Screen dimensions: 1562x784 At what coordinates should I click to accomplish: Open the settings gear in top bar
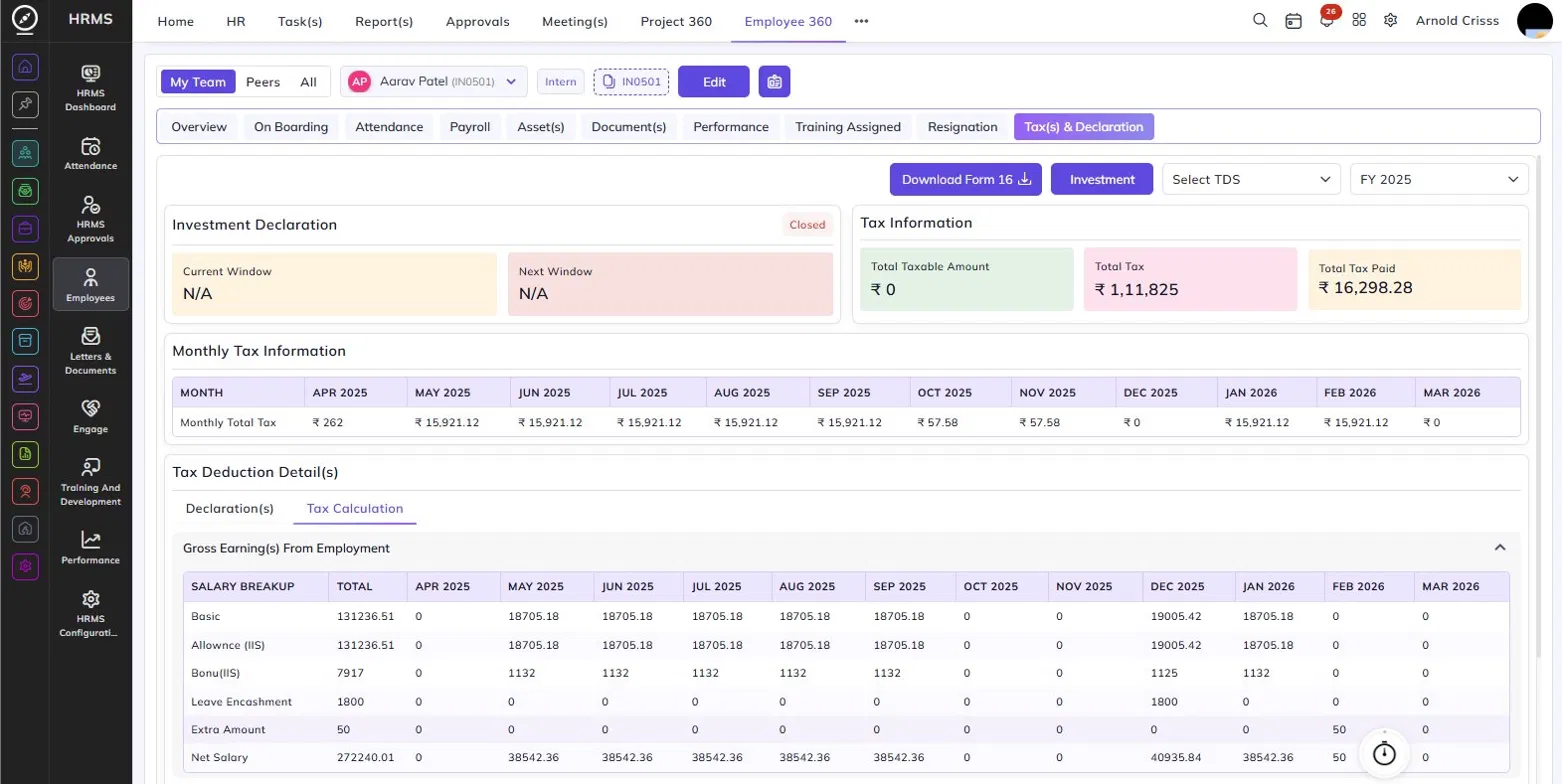coord(1390,20)
